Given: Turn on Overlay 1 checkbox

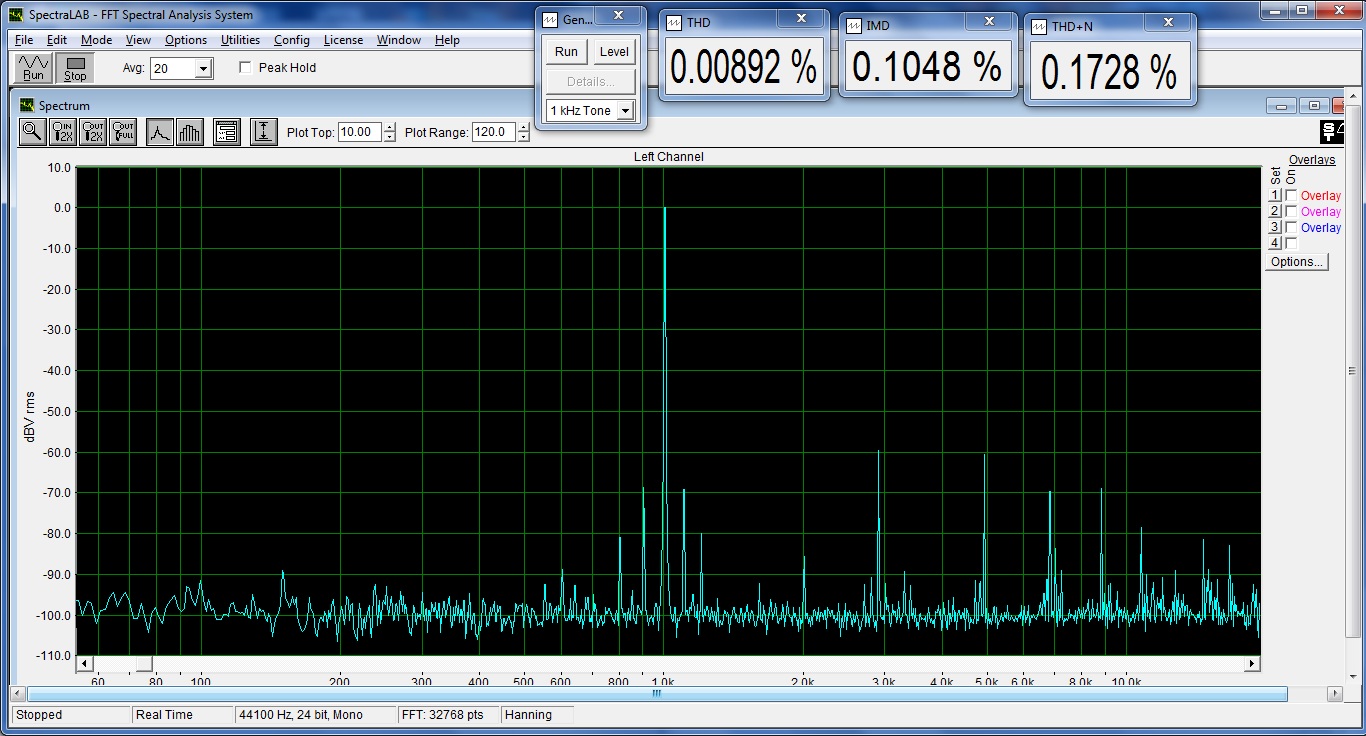Looking at the screenshot, I should pos(1291,196).
